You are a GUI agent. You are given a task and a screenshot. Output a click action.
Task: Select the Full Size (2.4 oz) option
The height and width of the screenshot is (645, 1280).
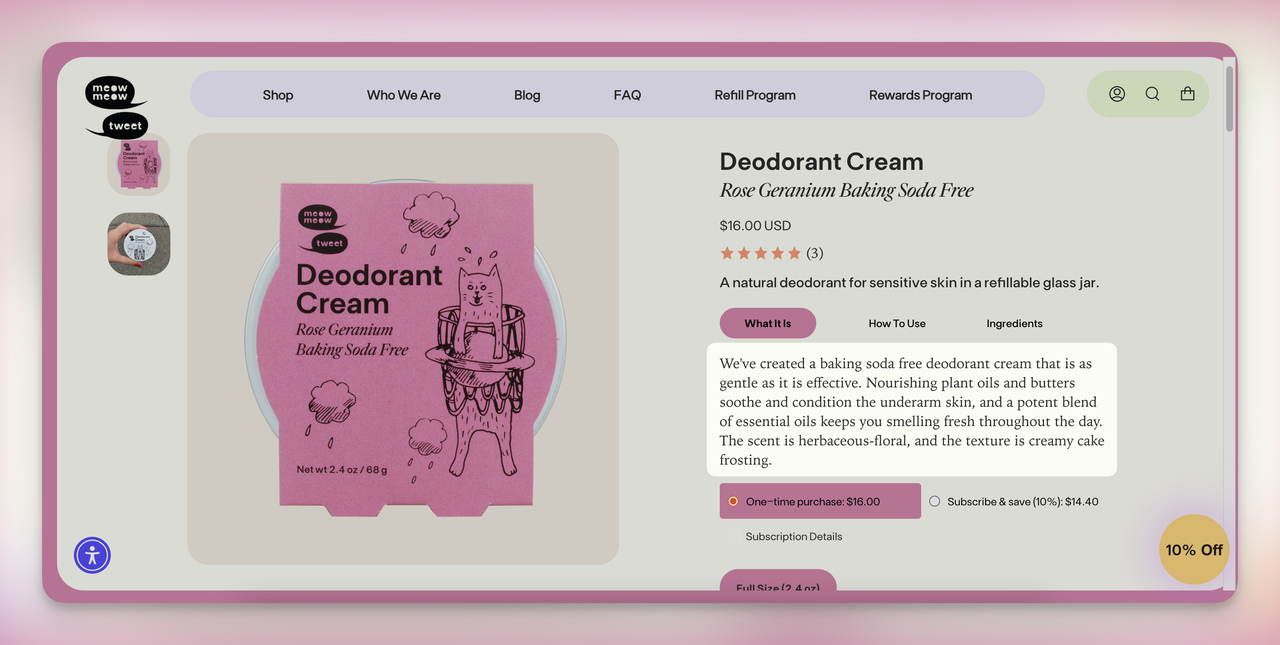(778, 582)
